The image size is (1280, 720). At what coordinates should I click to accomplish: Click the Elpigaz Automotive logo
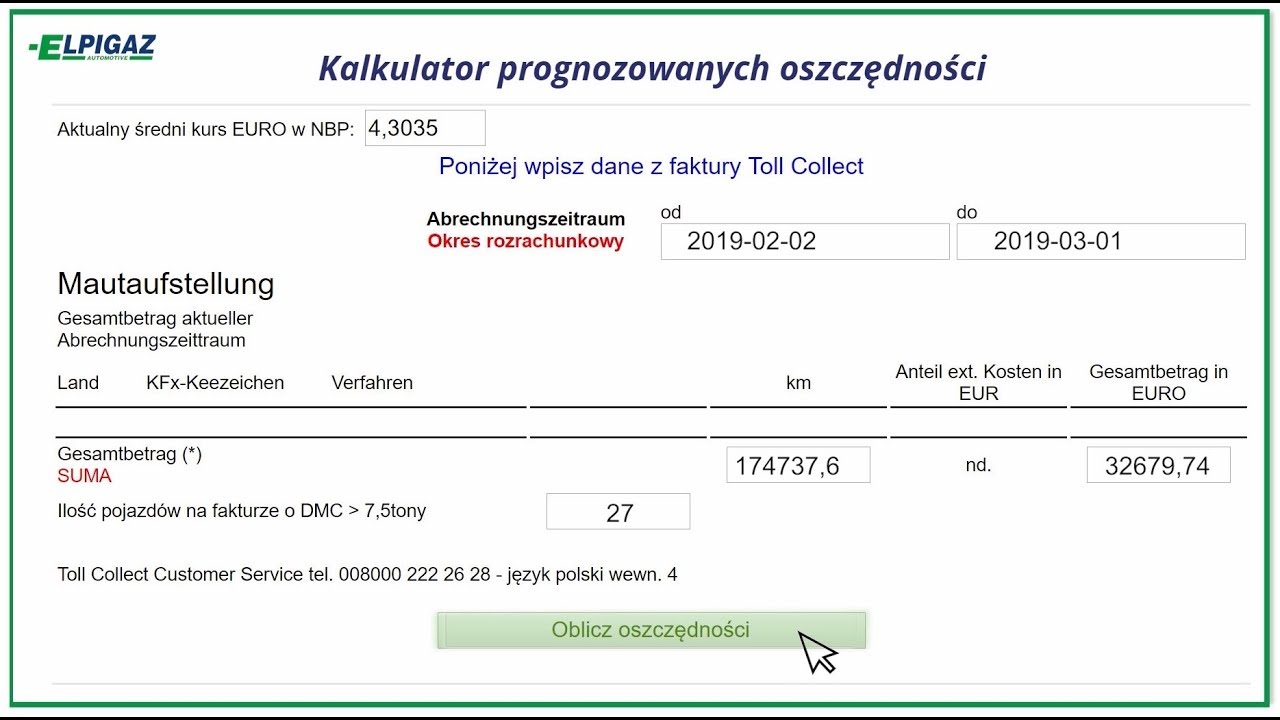tap(92, 47)
